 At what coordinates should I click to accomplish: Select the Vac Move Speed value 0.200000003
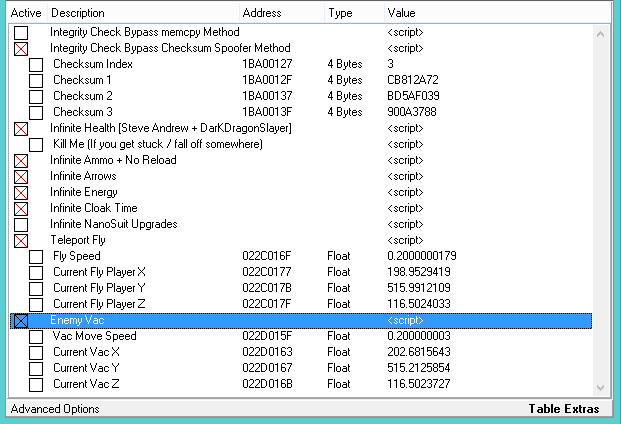(x=419, y=336)
